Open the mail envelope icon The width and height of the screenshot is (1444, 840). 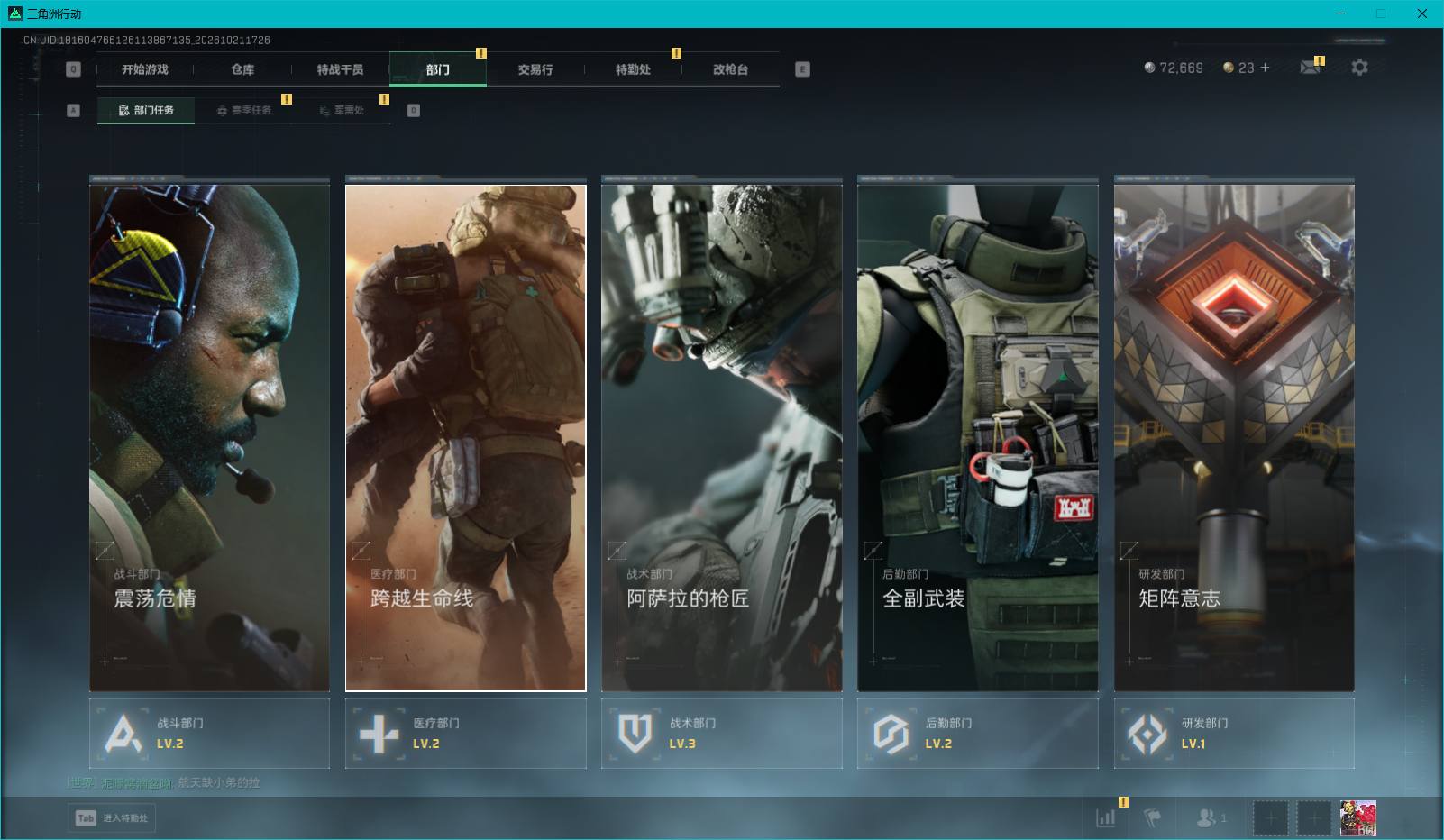coord(1310,68)
